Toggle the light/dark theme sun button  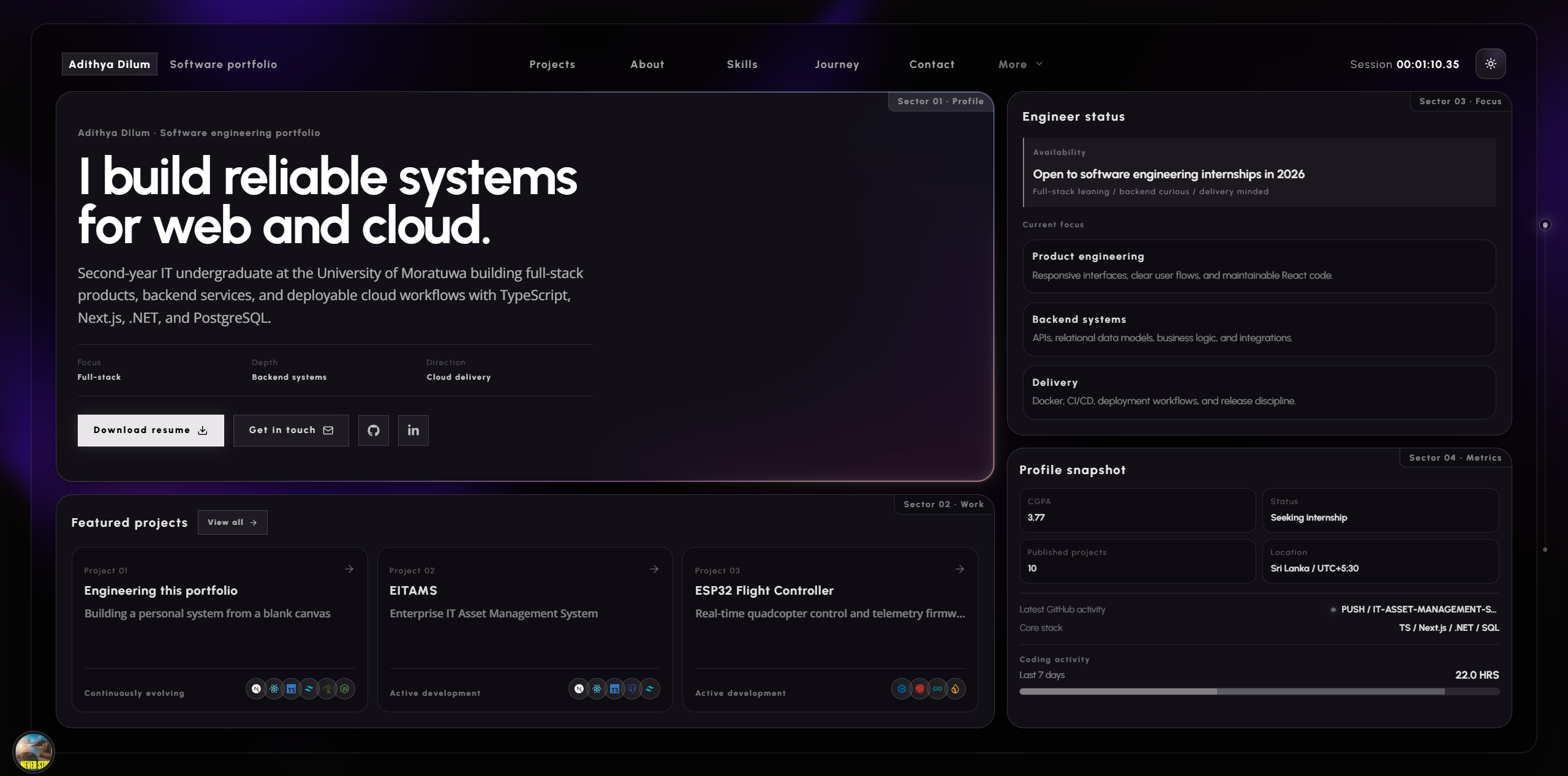[1490, 64]
